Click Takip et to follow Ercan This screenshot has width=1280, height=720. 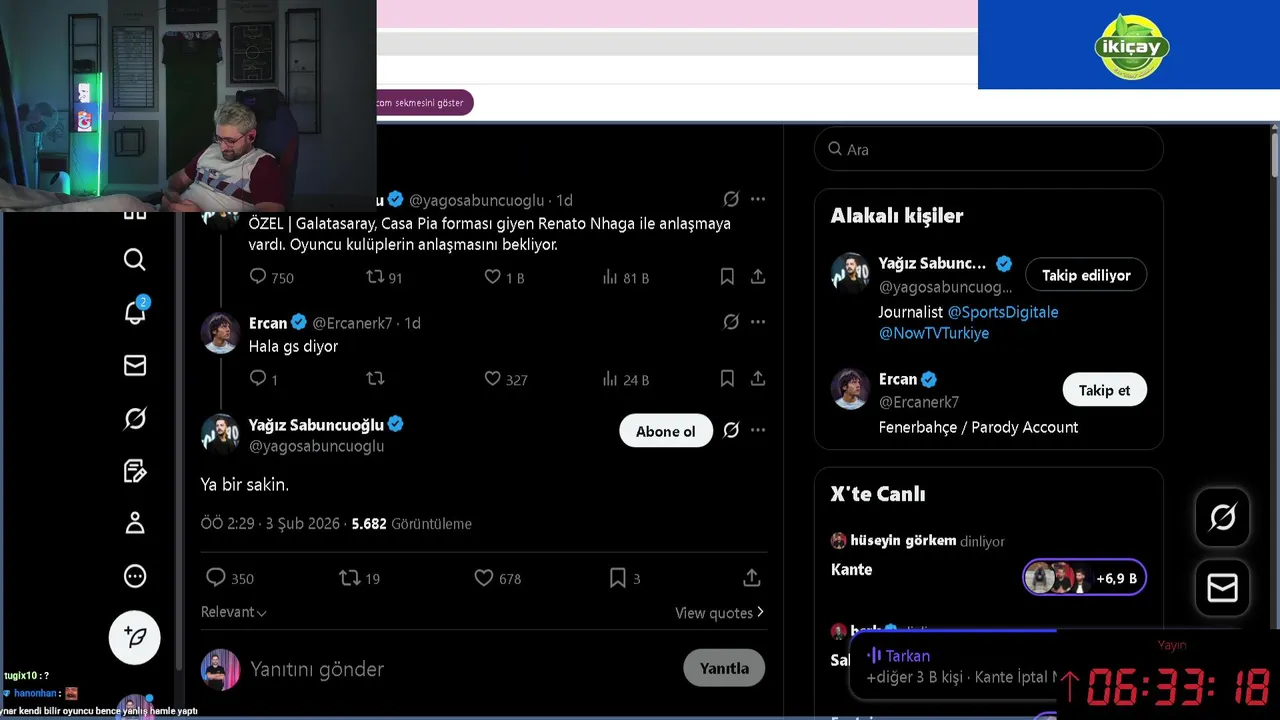tap(1104, 390)
